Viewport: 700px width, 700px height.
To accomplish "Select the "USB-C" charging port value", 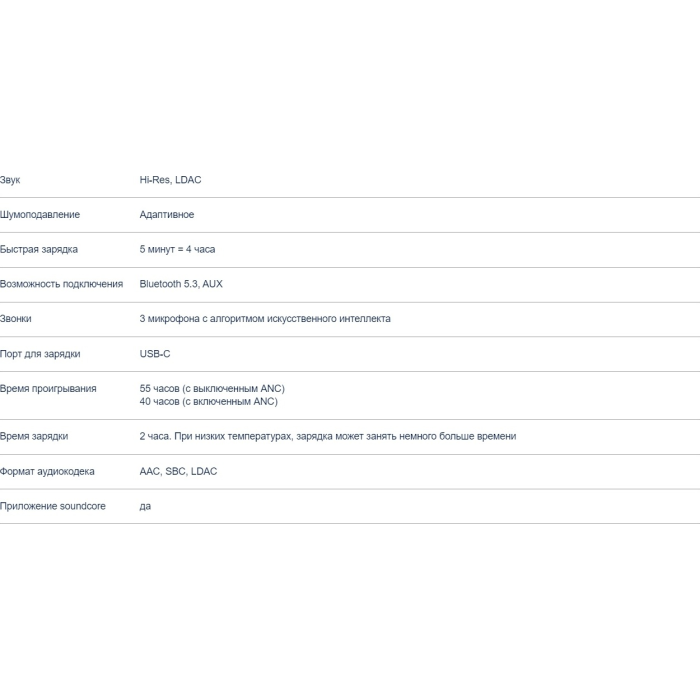I will pos(155,354).
